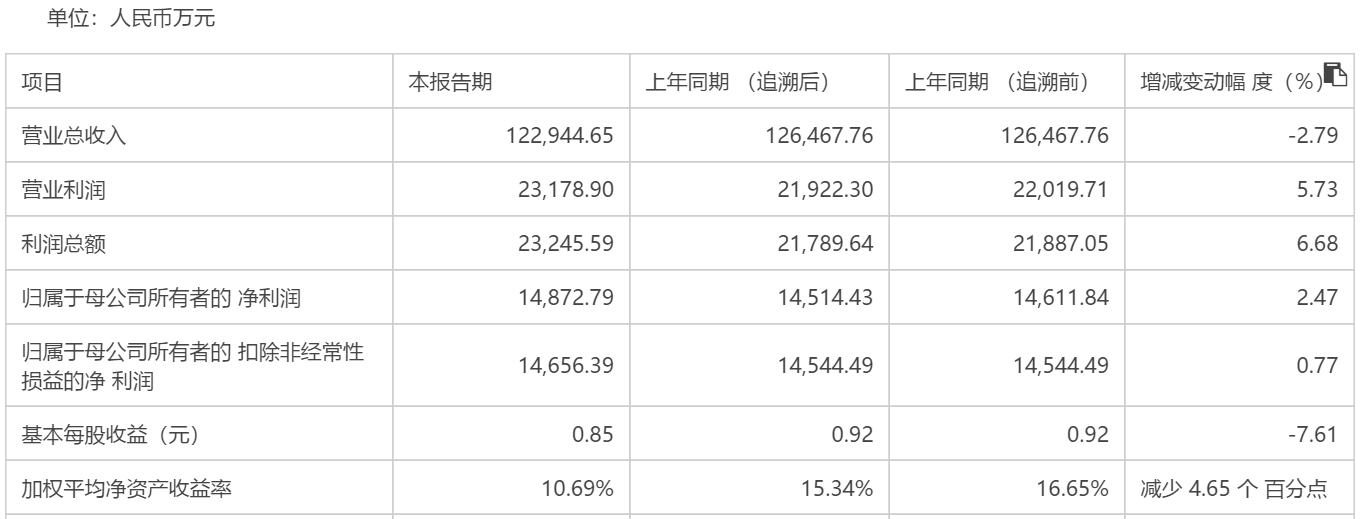Image resolution: width=1362 pixels, height=519 pixels.
Task: Click the 单位:人民币万元 caption text
Action: coord(116,19)
